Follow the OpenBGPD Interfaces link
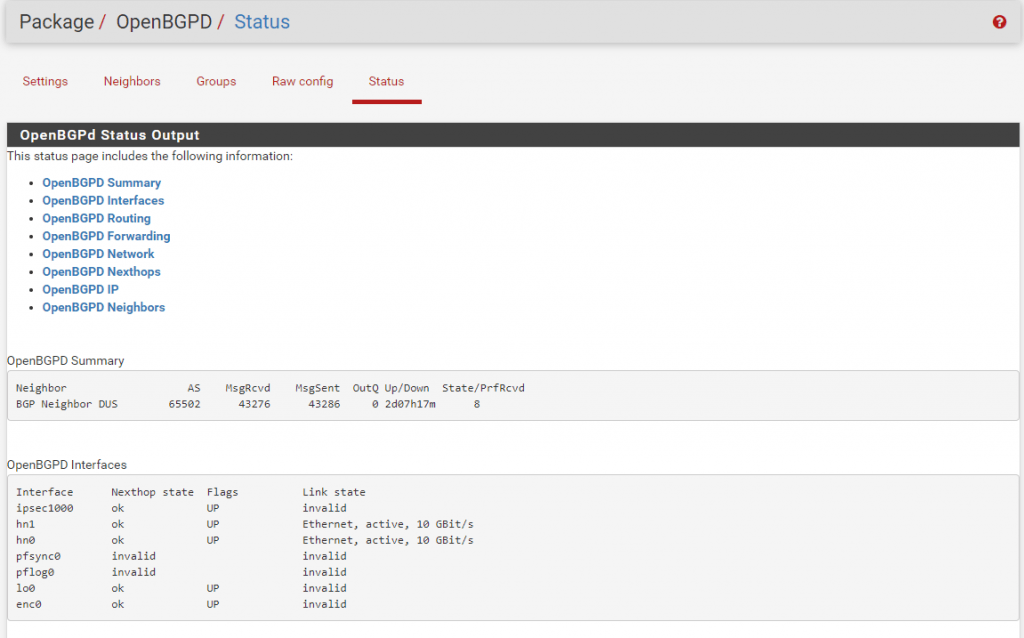1024x638 pixels. point(103,200)
